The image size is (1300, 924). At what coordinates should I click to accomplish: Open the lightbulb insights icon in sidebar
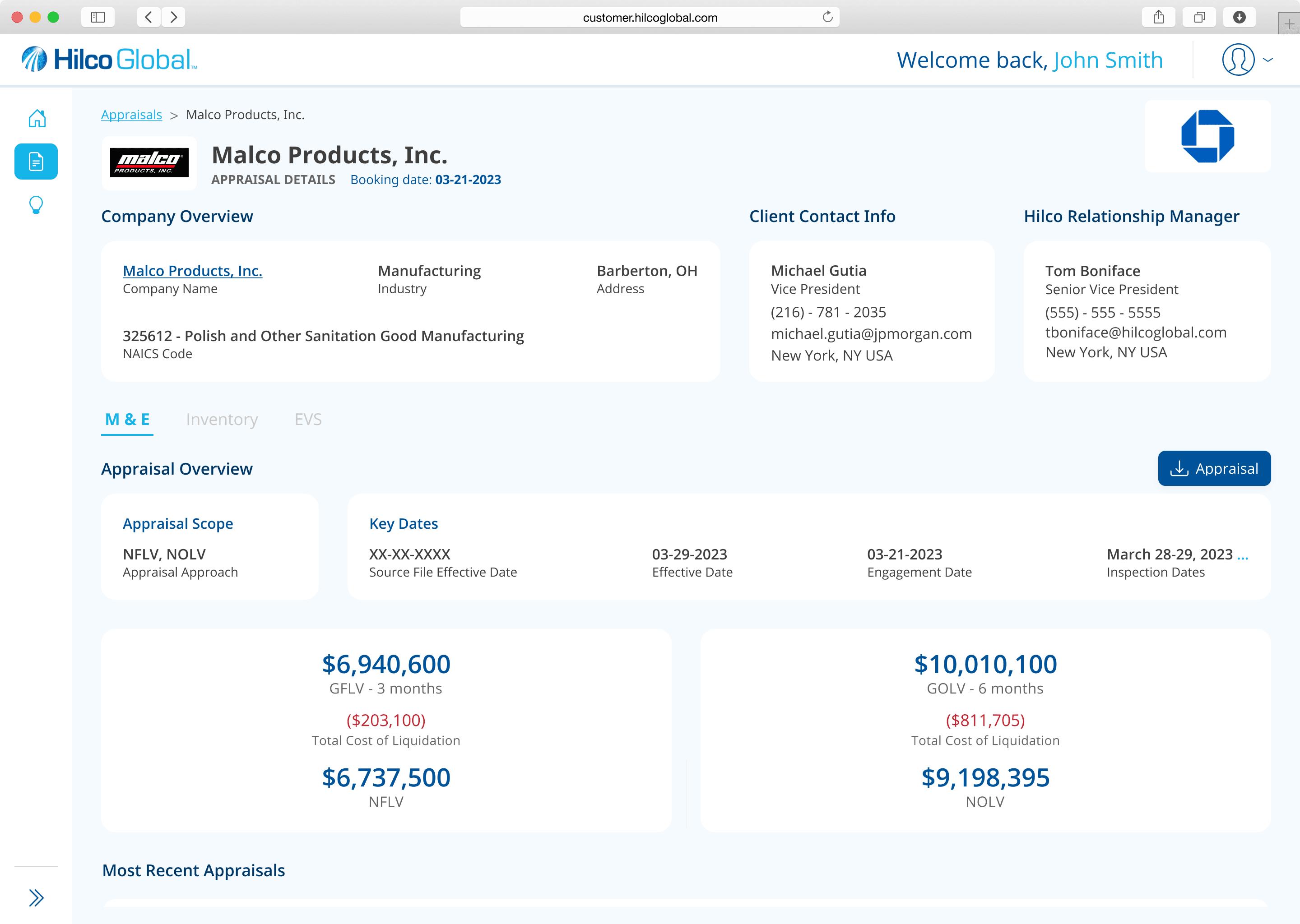point(36,205)
